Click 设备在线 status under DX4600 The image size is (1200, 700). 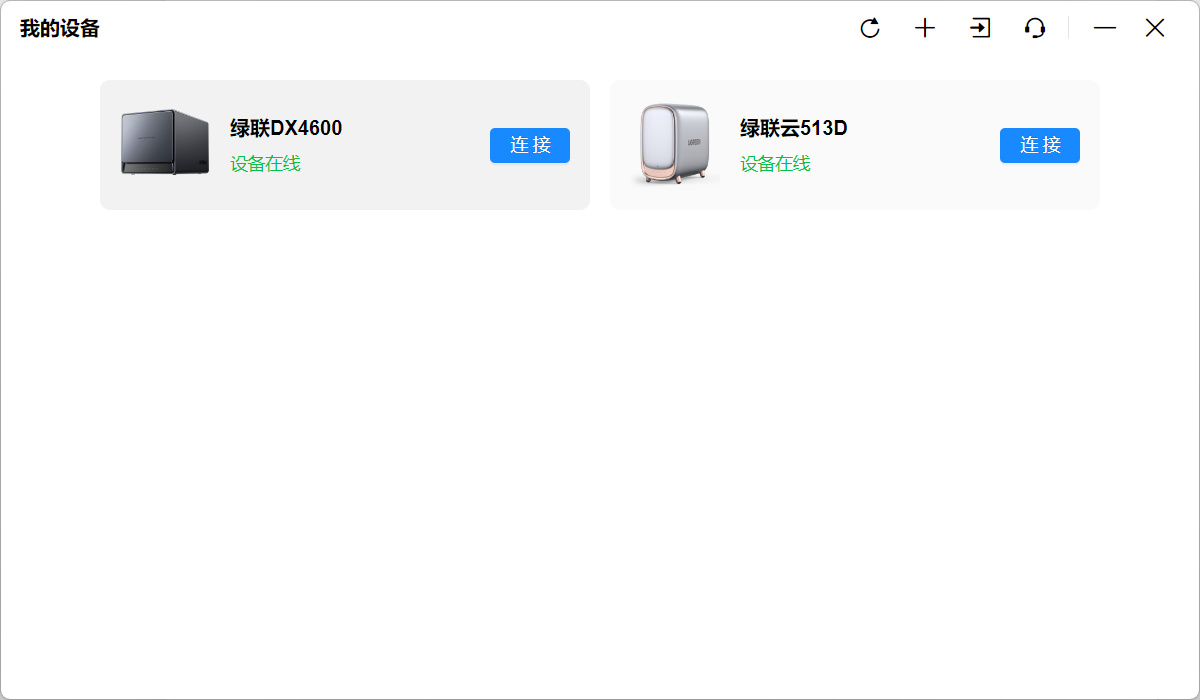[265, 164]
